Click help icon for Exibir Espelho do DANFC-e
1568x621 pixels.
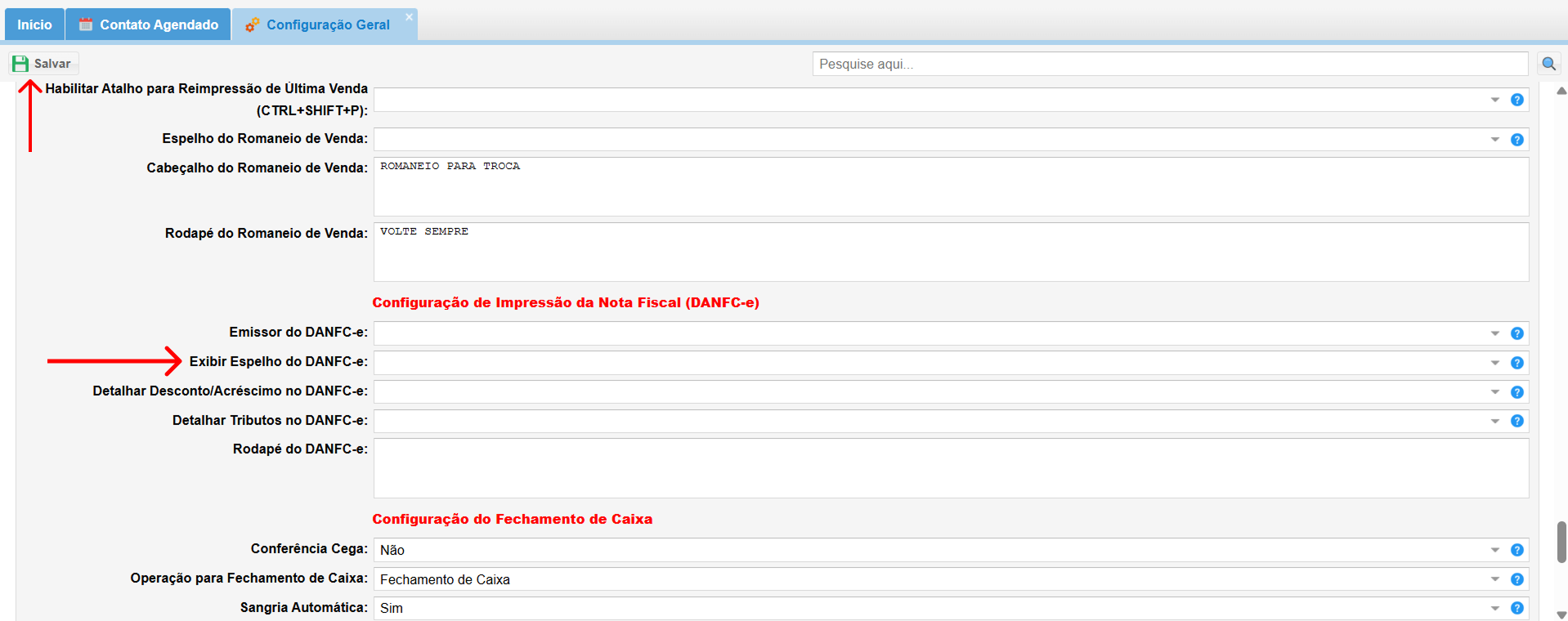coord(1516,363)
